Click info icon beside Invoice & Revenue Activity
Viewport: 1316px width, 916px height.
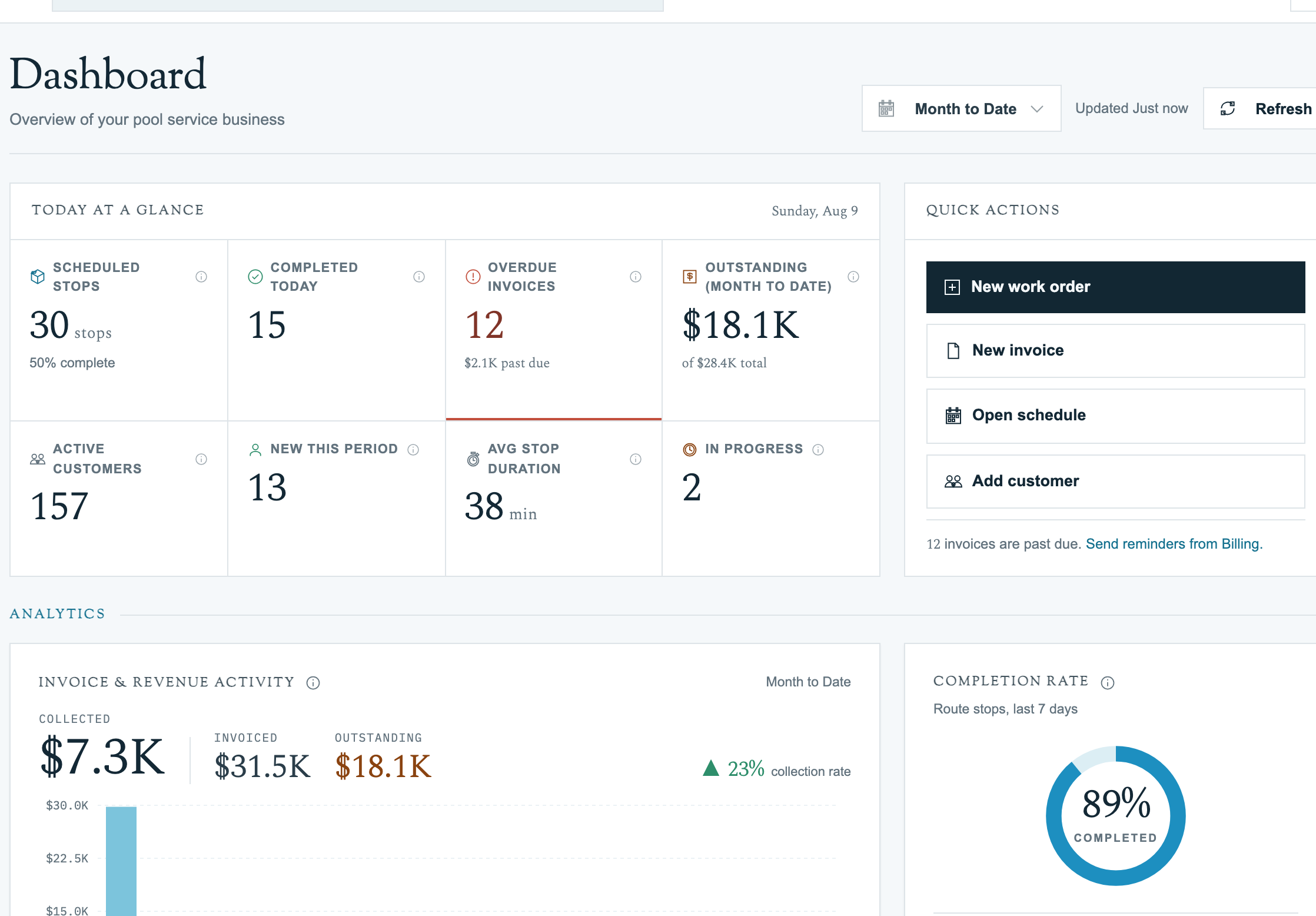tap(313, 683)
